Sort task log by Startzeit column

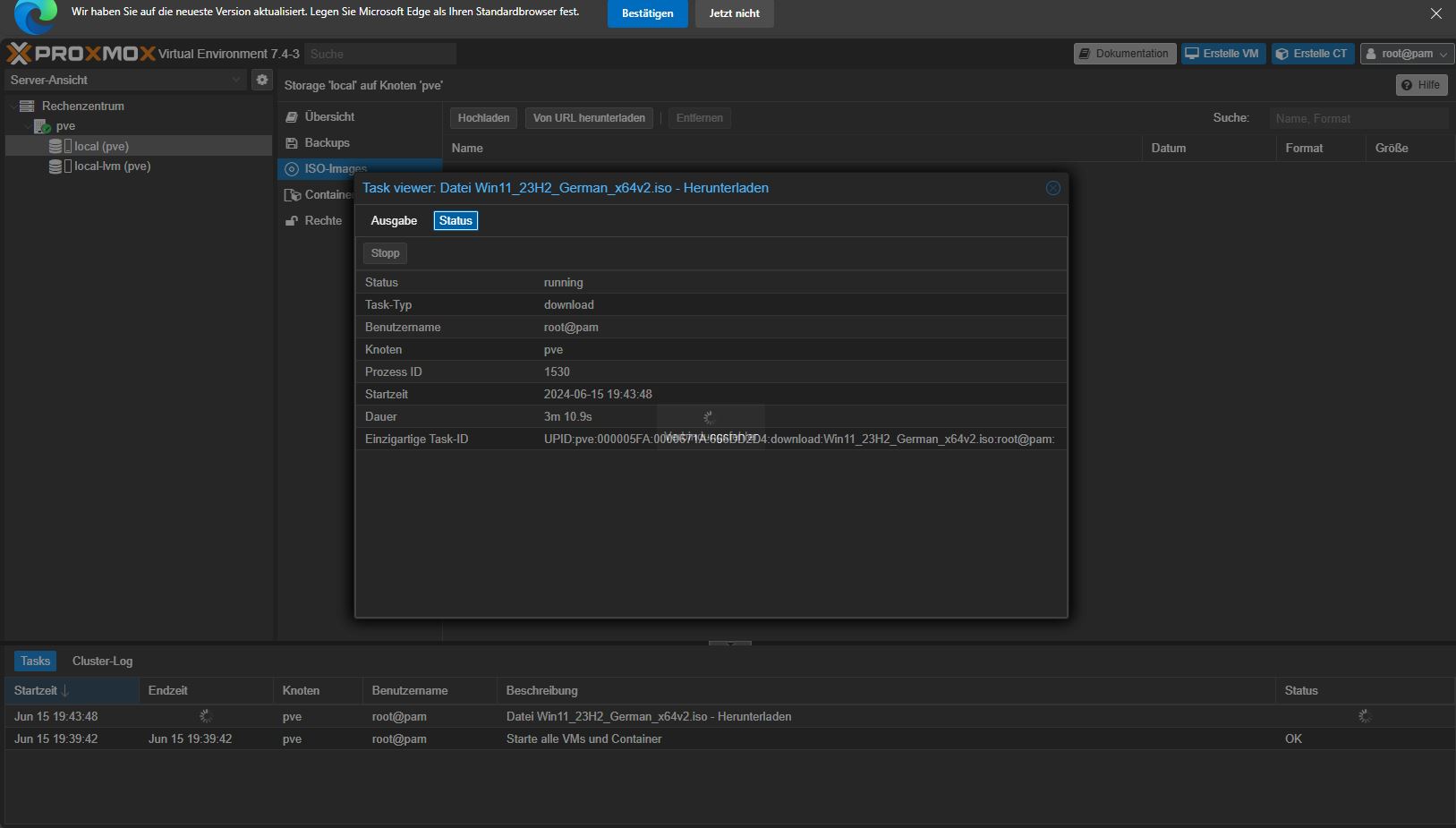click(x=72, y=691)
